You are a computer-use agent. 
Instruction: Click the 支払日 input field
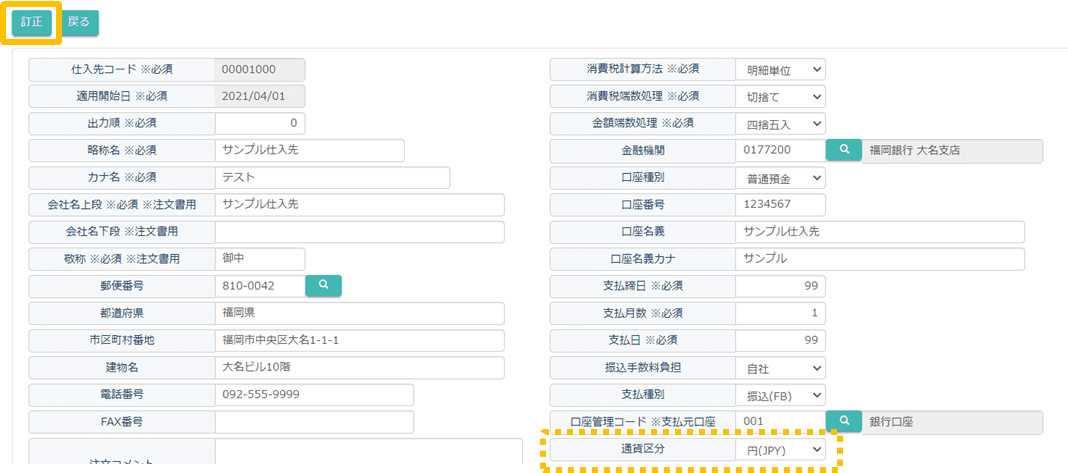pyautogui.click(x=781, y=341)
